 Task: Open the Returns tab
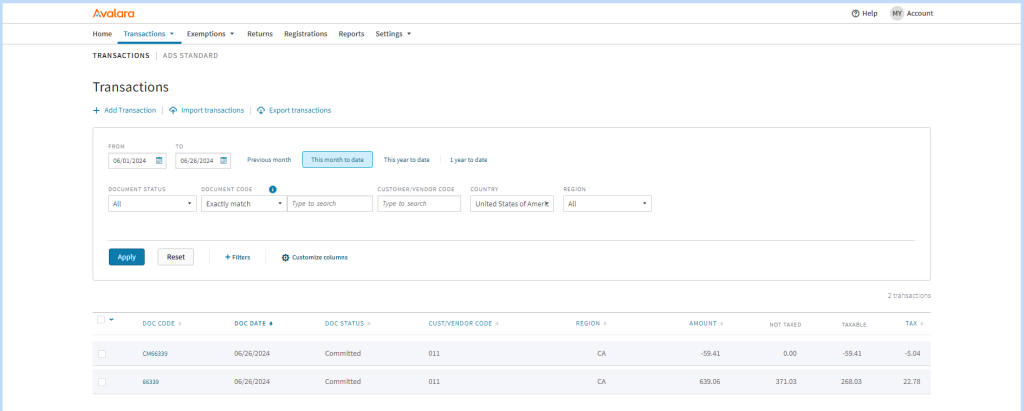point(260,34)
